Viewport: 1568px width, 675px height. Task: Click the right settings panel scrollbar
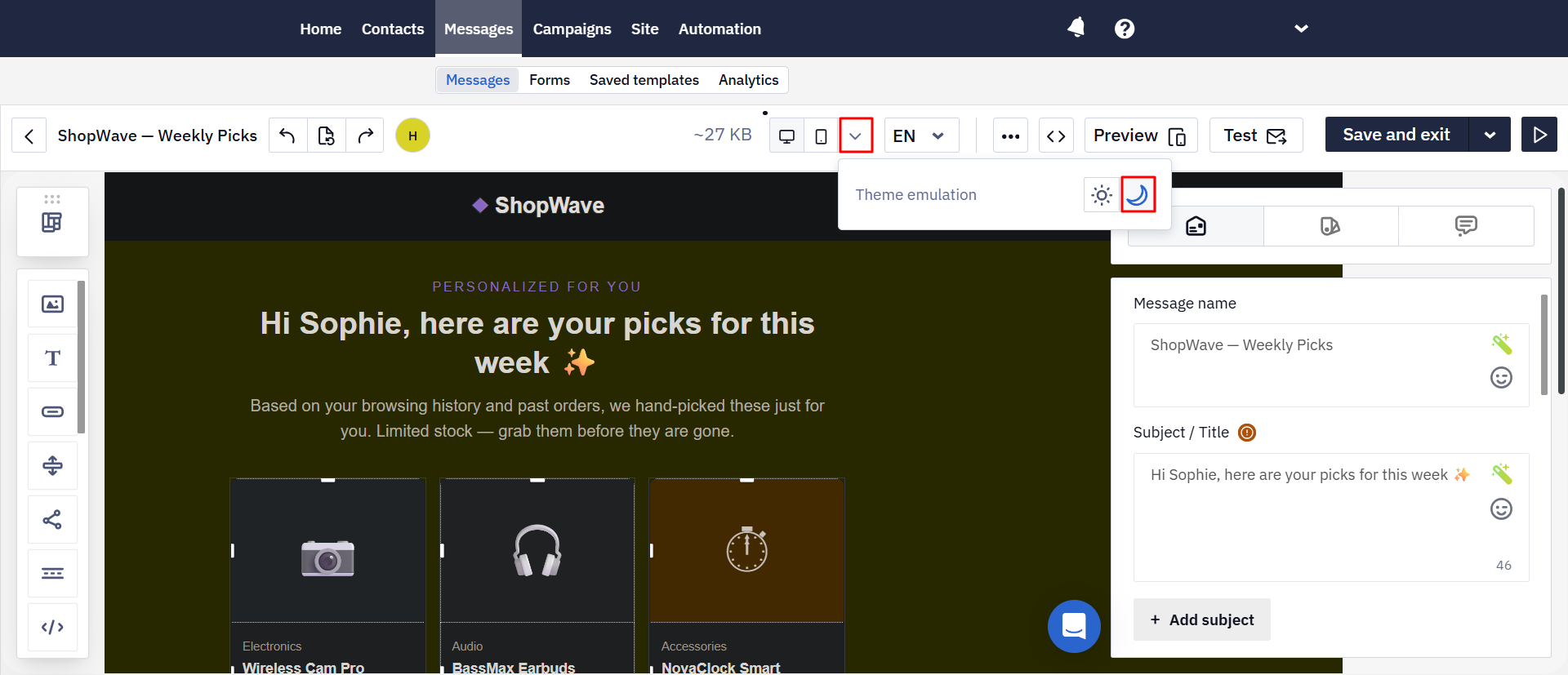point(1543,344)
